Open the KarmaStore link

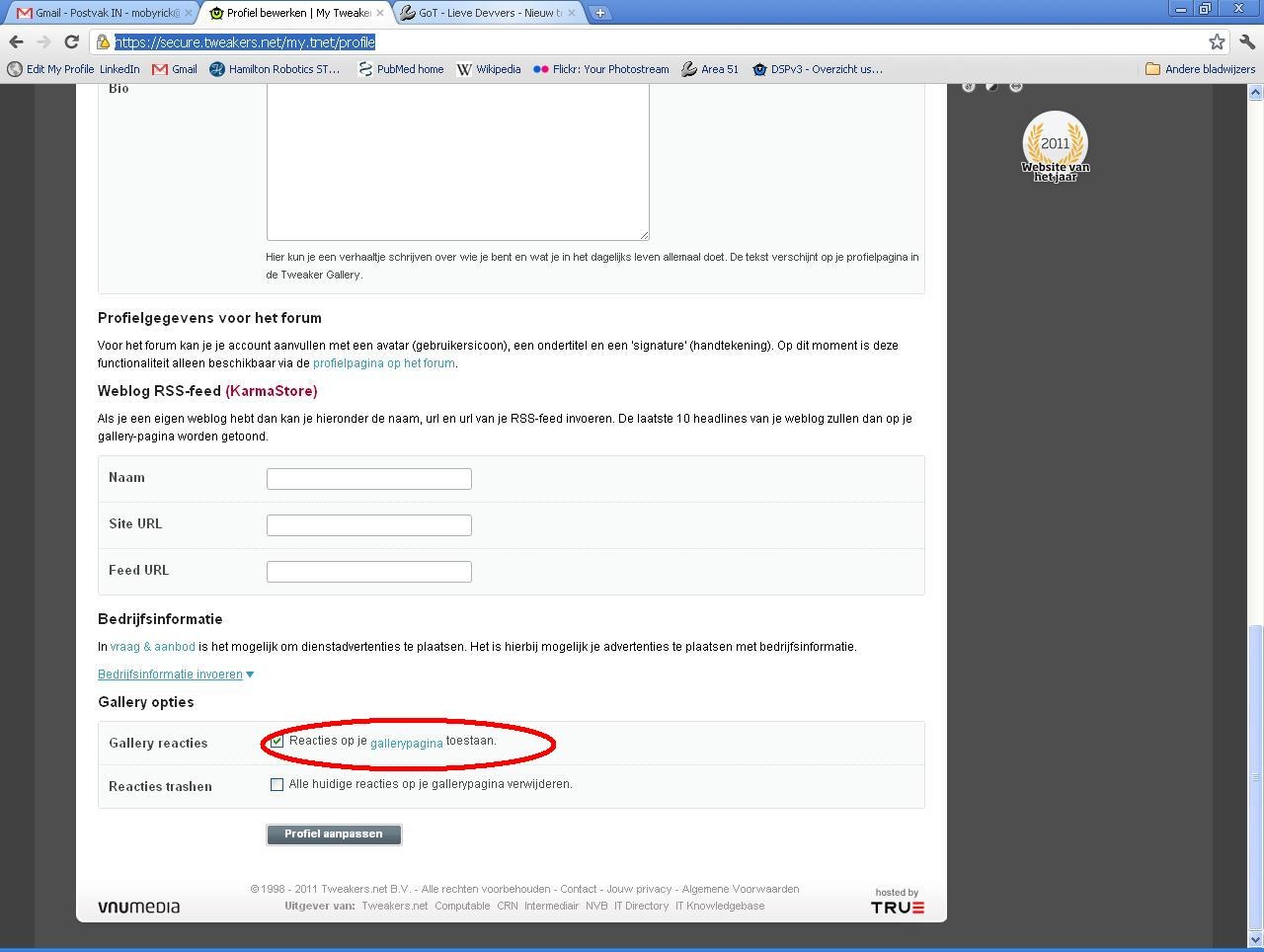pyautogui.click(x=272, y=391)
